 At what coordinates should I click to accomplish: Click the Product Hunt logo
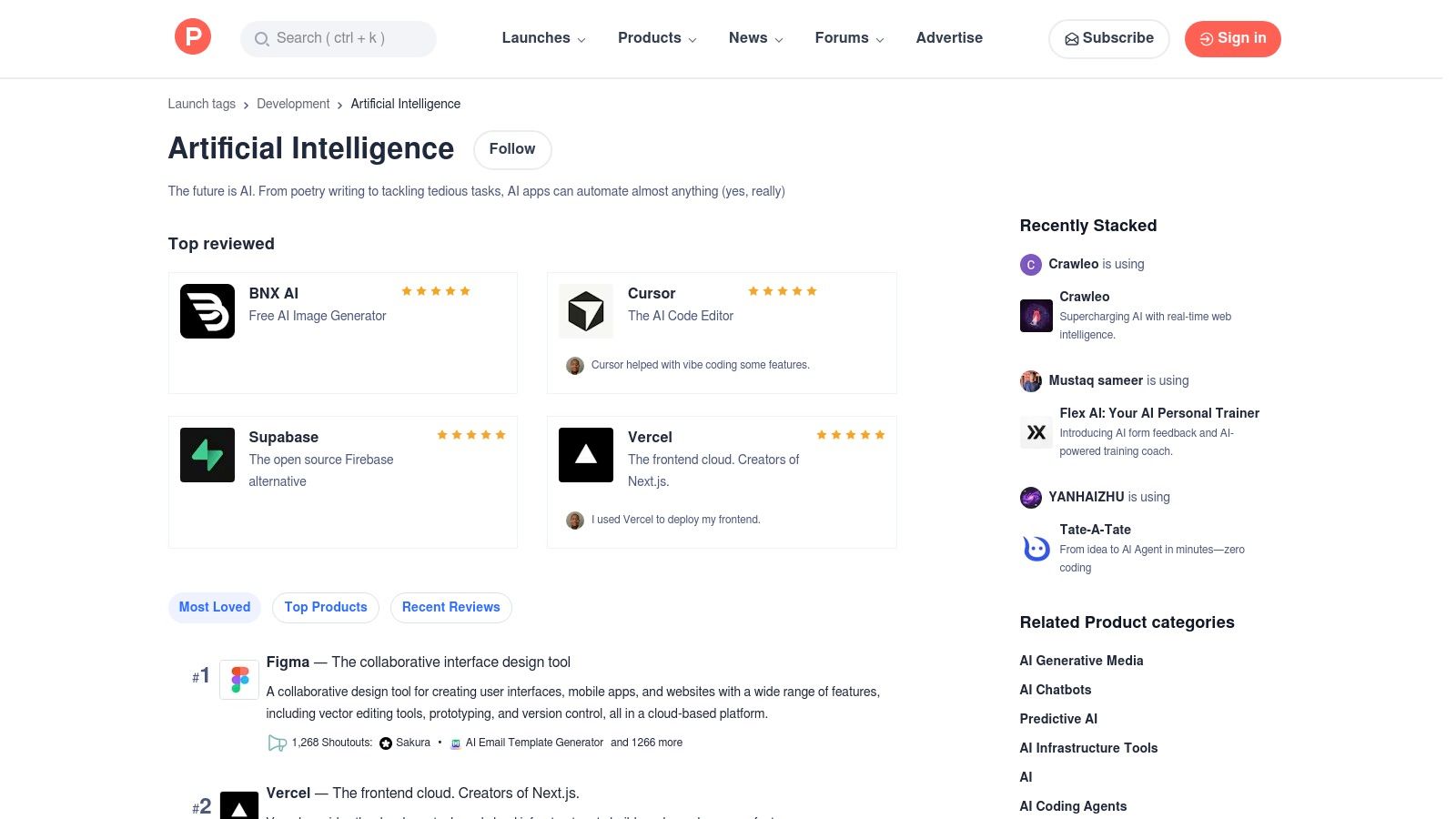pos(192,36)
